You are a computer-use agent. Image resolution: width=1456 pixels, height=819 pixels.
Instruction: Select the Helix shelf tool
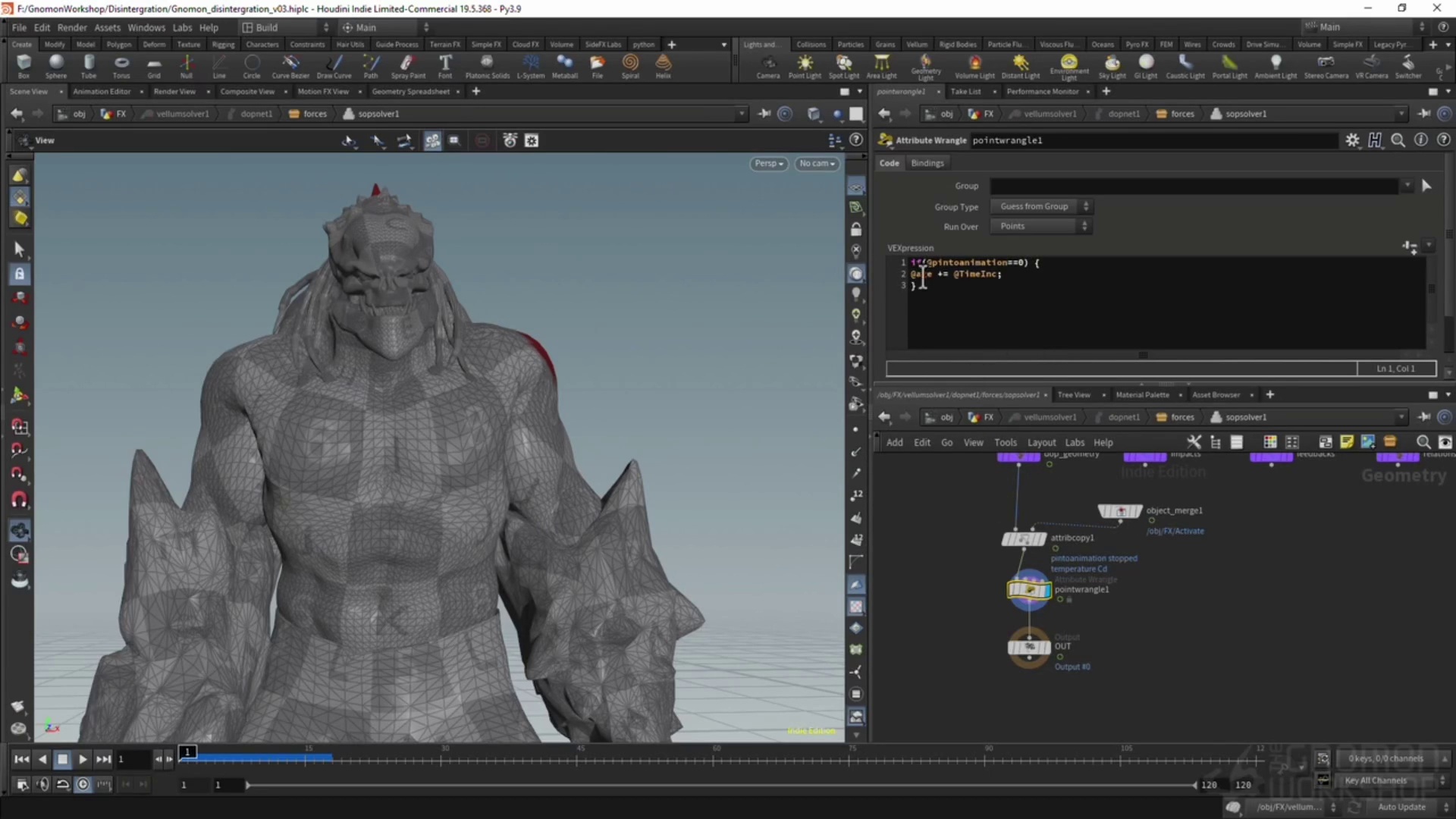tap(664, 66)
